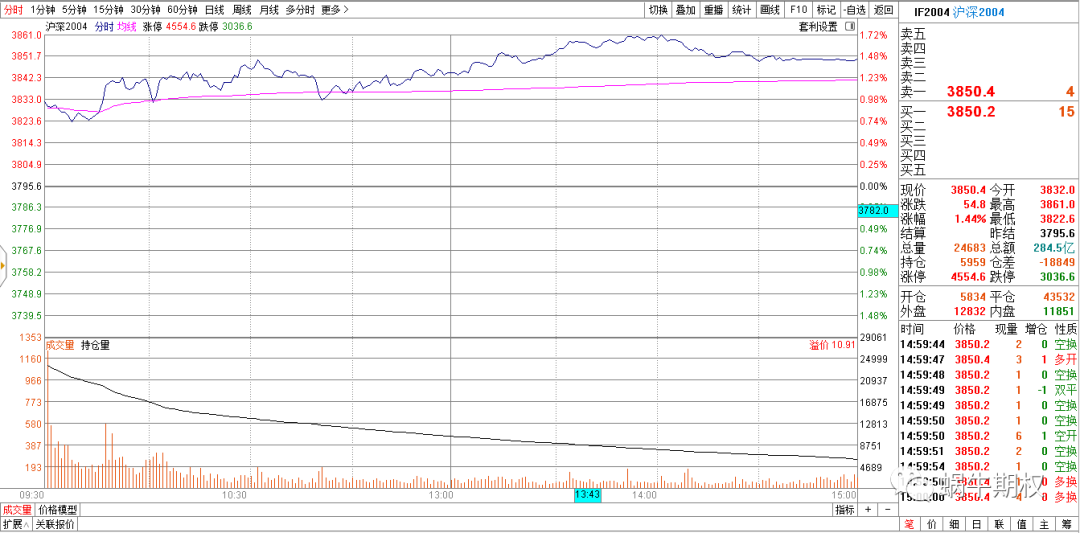Click the 持仓 value 5959
1080x533 pixels.
973,262
